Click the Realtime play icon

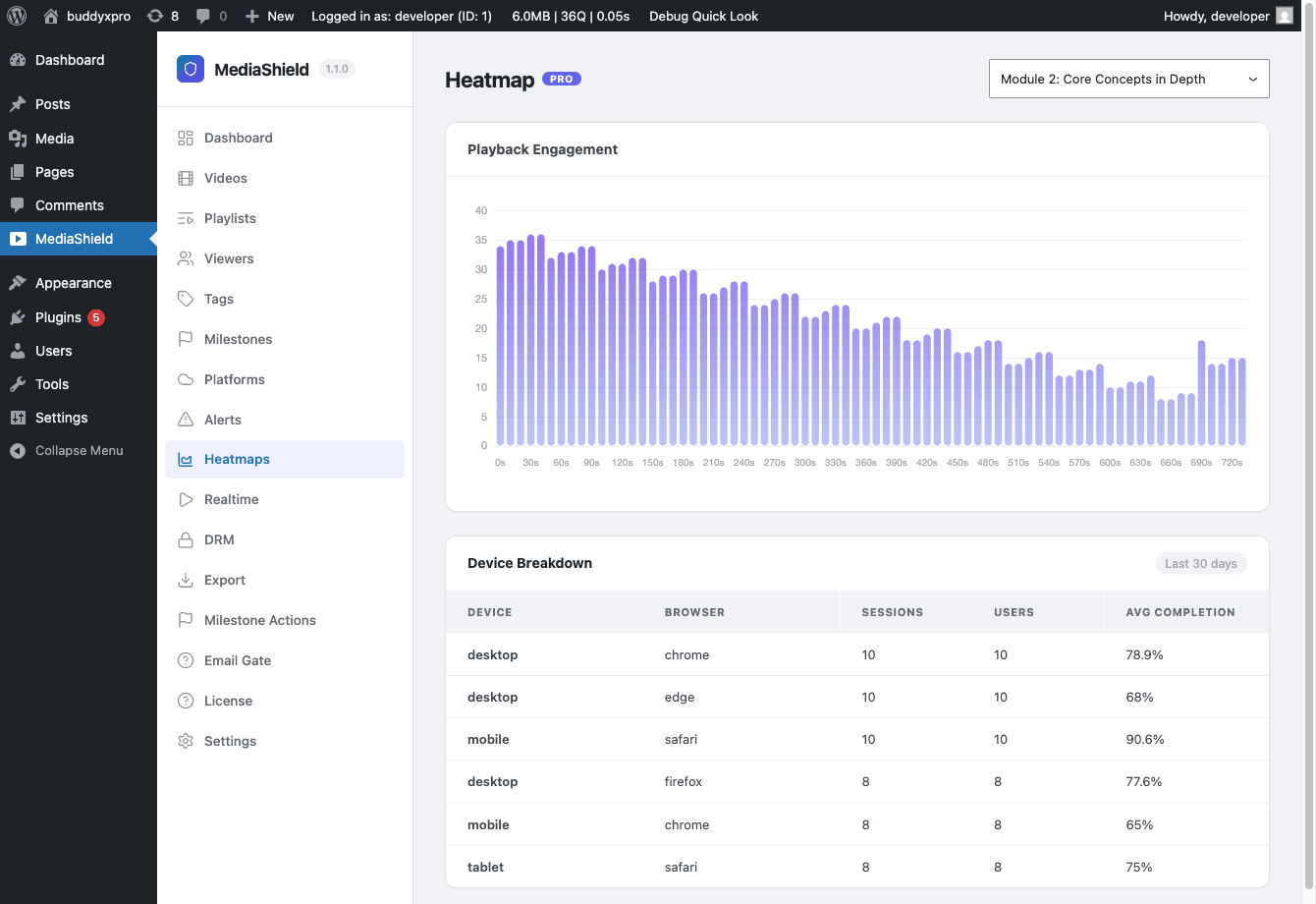pyautogui.click(x=186, y=499)
